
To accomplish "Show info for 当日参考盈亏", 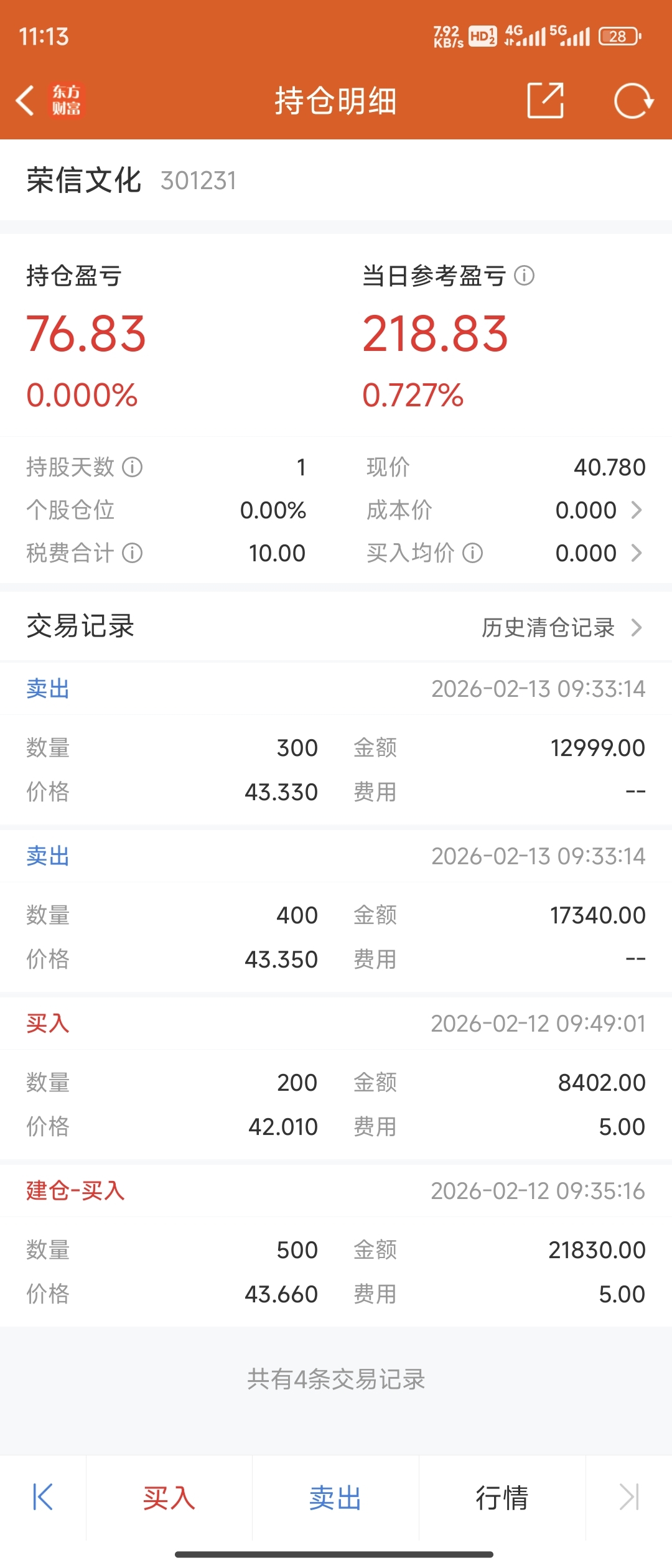I will [x=525, y=275].
